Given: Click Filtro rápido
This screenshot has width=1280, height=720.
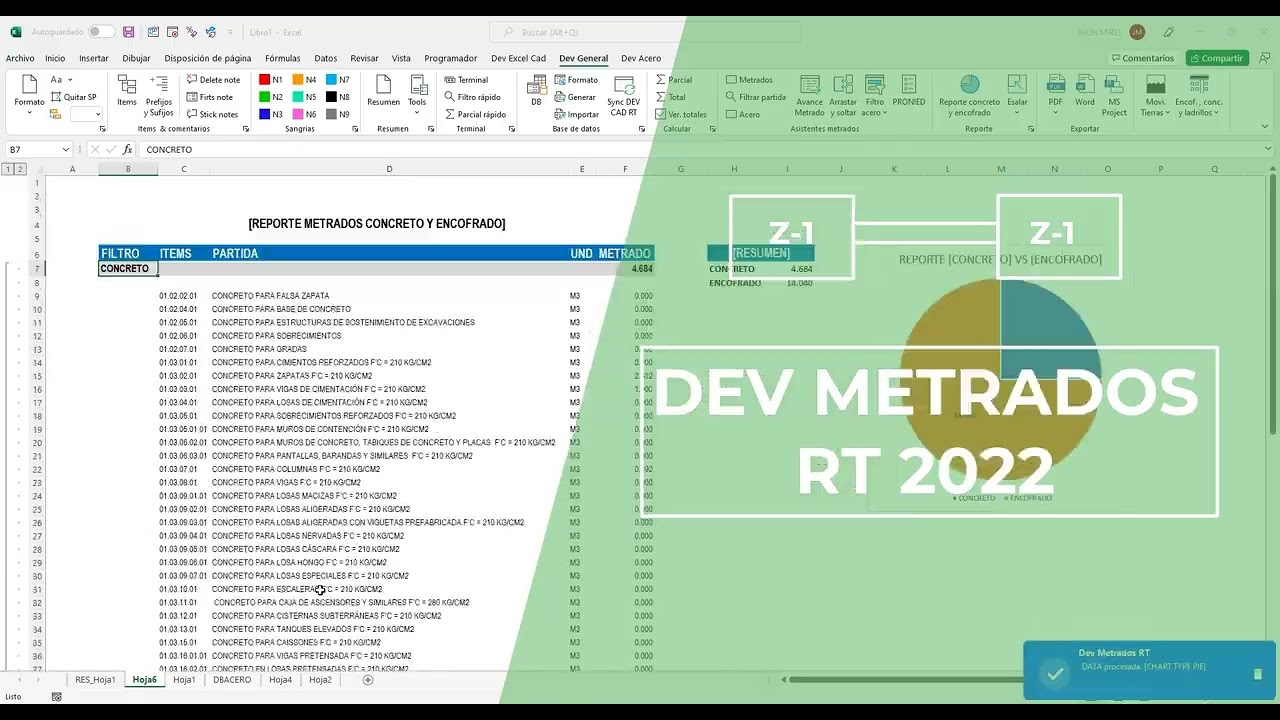Looking at the screenshot, I should pos(472,97).
